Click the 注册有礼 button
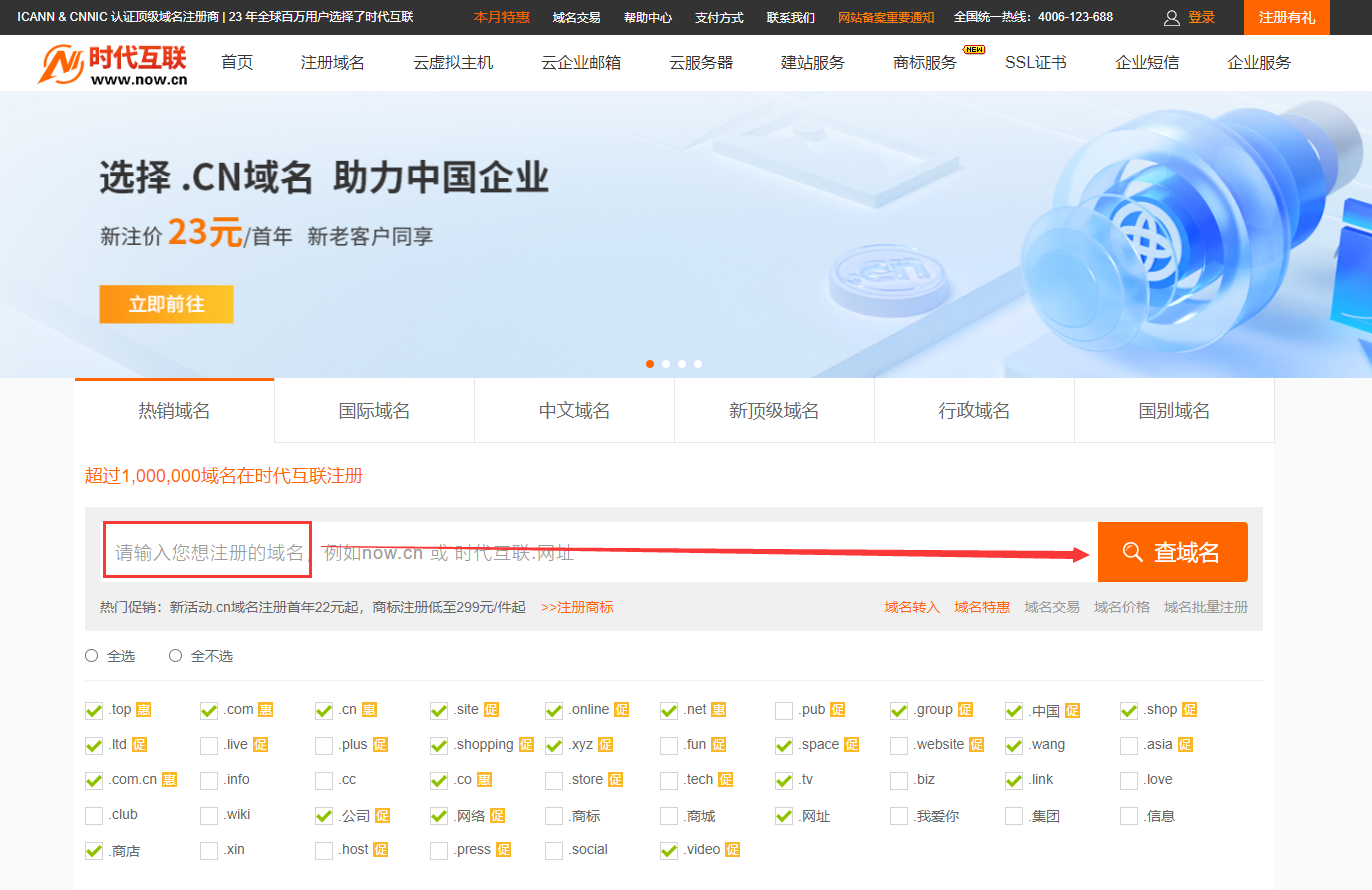Image resolution: width=1372 pixels, height=890 pixels. coord(1287,17)
